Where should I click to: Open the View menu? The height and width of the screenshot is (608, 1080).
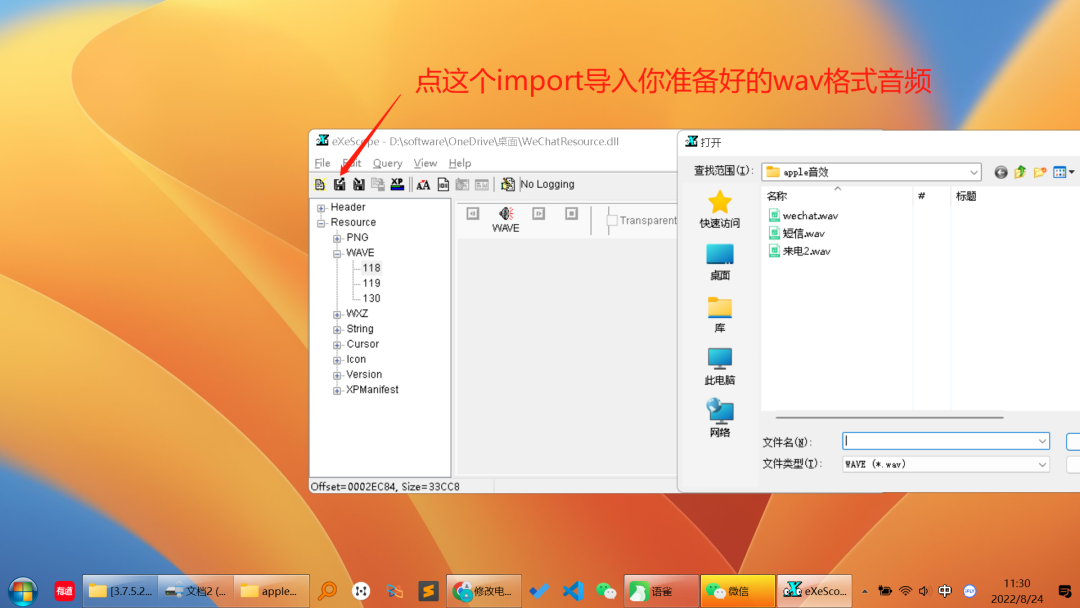pyautogui.click(x=425, y=163)
